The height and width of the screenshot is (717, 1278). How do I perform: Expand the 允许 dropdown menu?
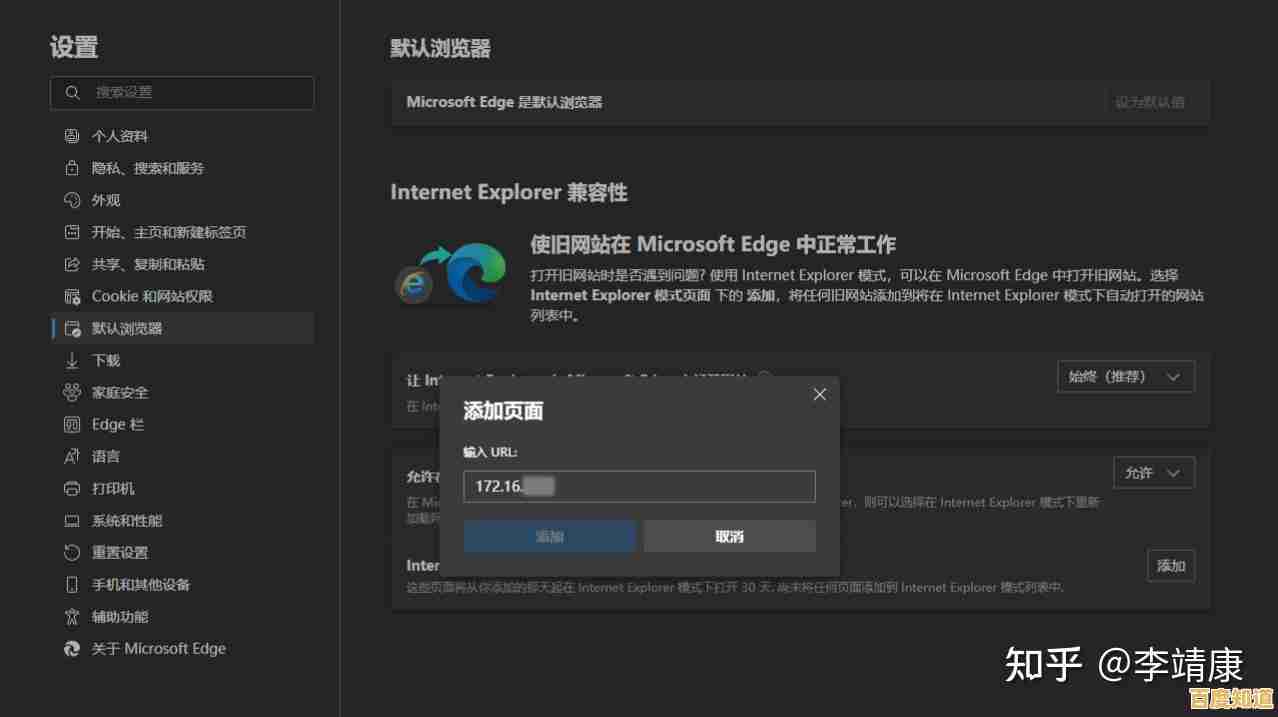(x=1153, y=472)
